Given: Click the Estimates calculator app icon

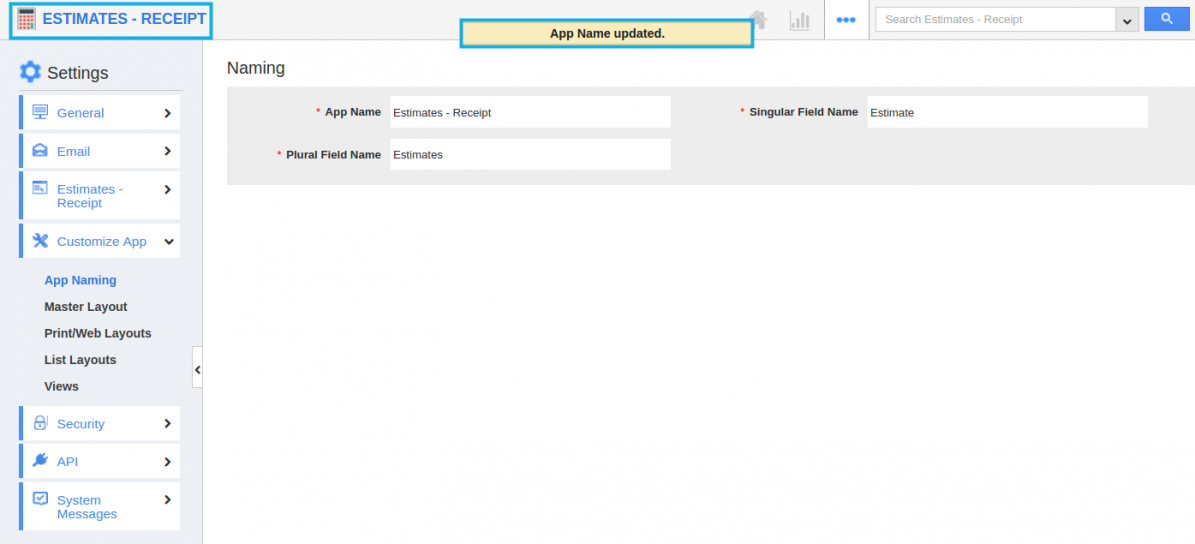Looking at the screenshot, I should coord(27,19).
